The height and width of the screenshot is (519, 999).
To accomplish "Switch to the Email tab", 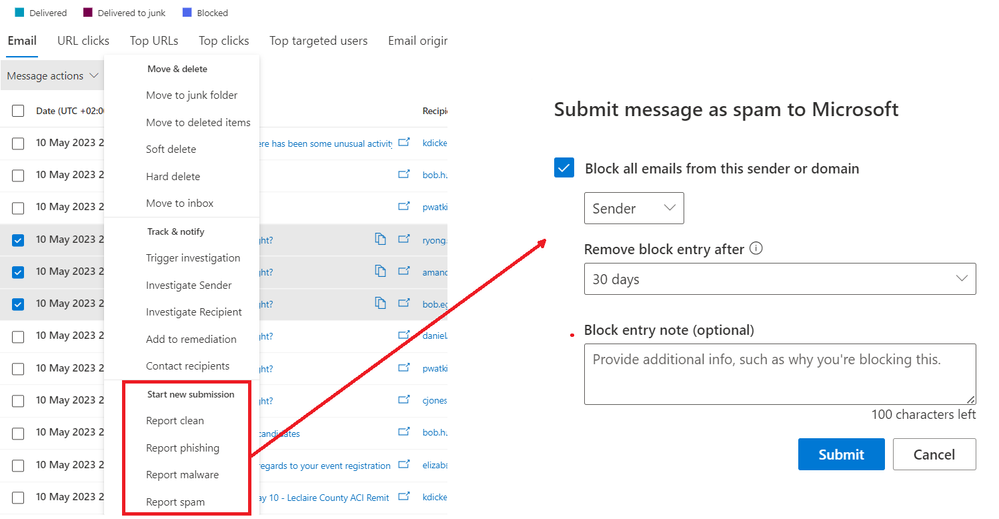I will tap(22, 41).
